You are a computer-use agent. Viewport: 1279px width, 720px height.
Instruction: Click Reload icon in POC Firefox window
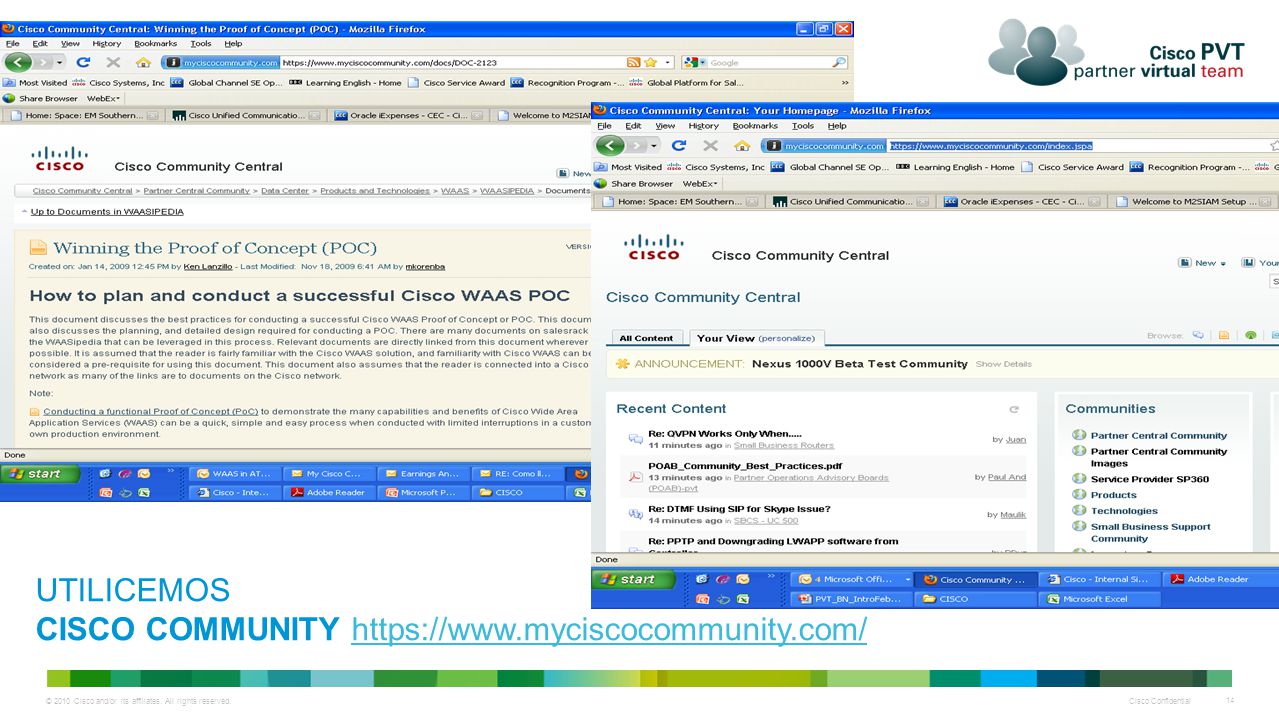pyautogui.click(x=84, y=62)
